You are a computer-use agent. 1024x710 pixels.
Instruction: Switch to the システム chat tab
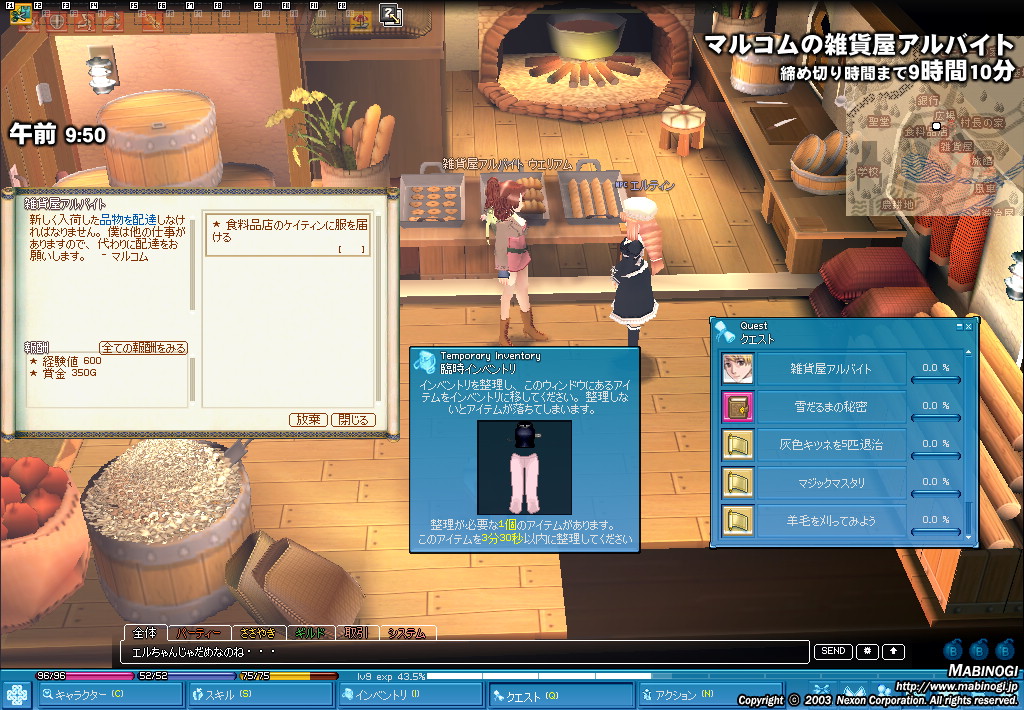click(x=407, y=633)
